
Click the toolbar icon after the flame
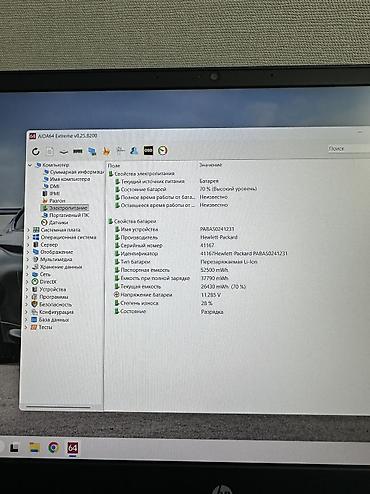point(120,151)
